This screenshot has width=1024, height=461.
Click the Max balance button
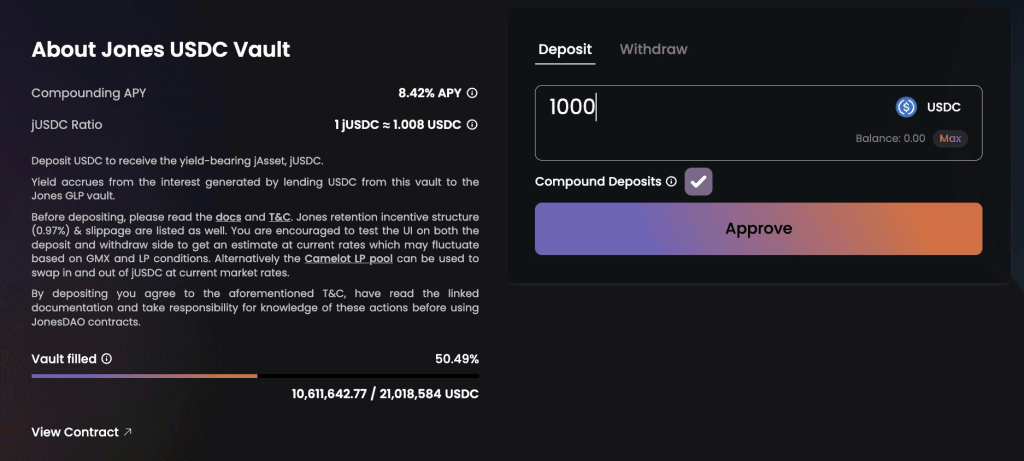(950, 138)
